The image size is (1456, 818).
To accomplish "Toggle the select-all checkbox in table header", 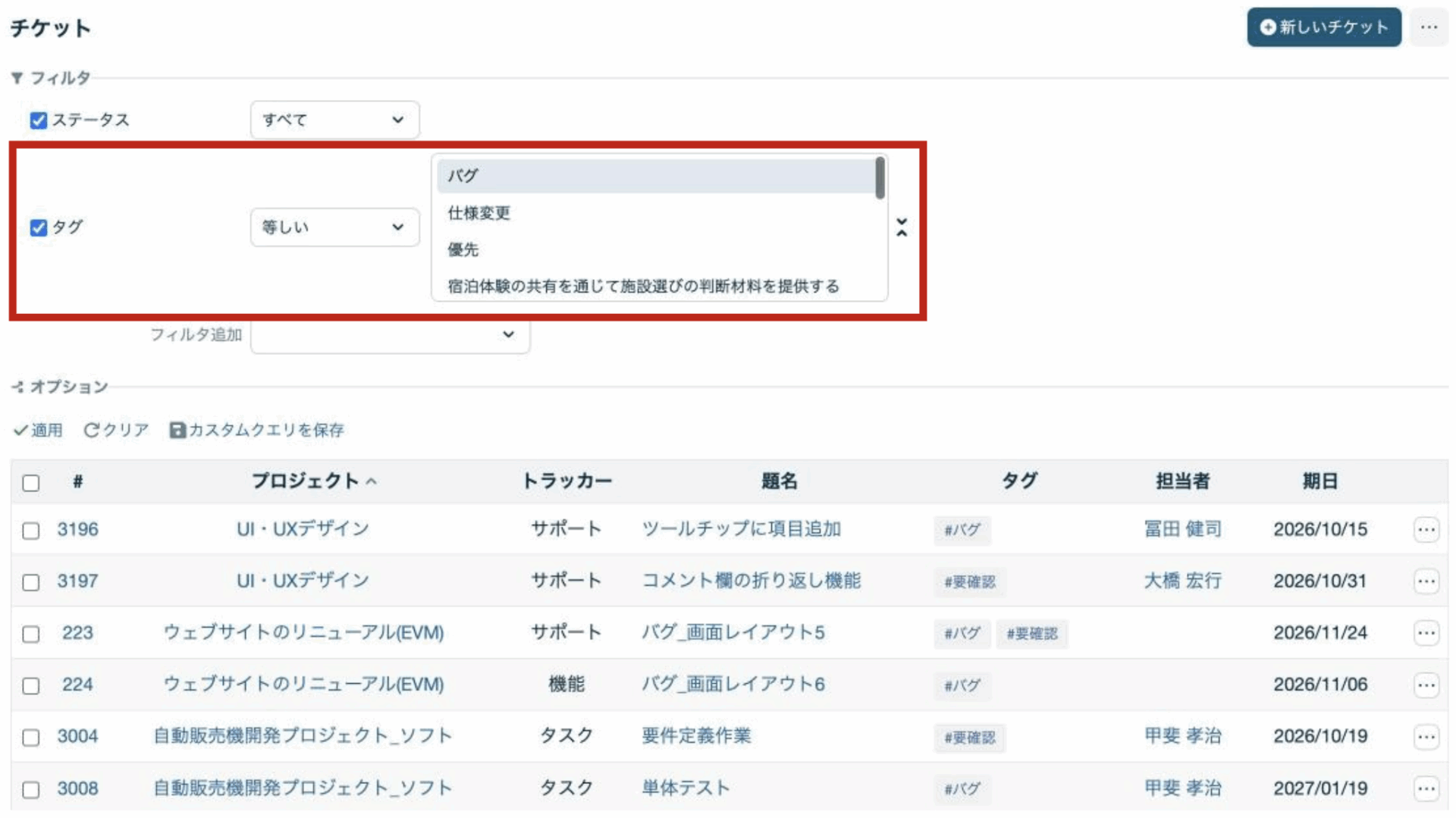I will pyautogui.click(x=31, y=483).
